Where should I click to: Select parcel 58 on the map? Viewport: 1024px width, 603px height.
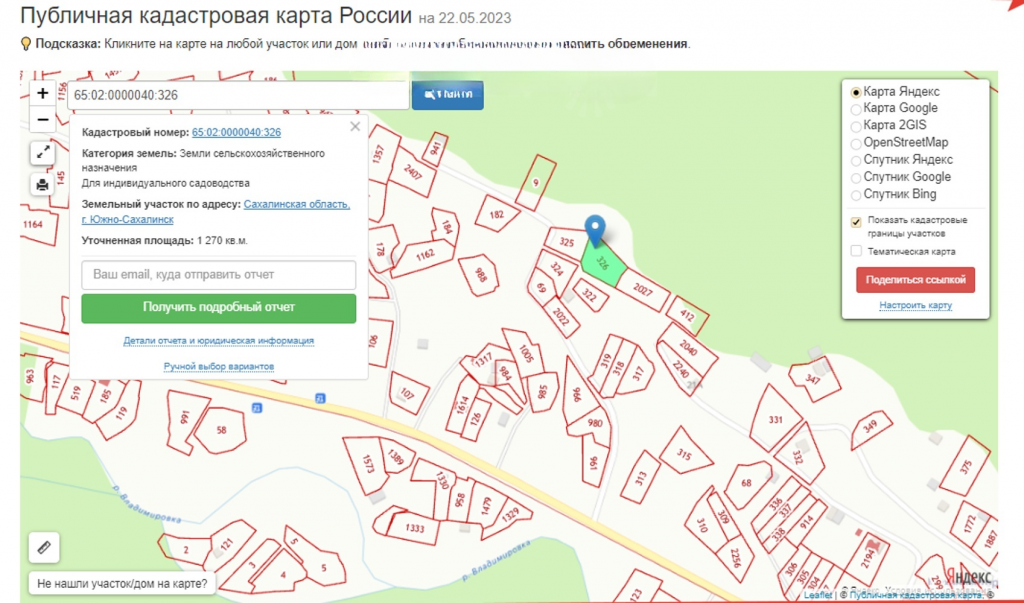pyautogui.click(x=221, y=430)
